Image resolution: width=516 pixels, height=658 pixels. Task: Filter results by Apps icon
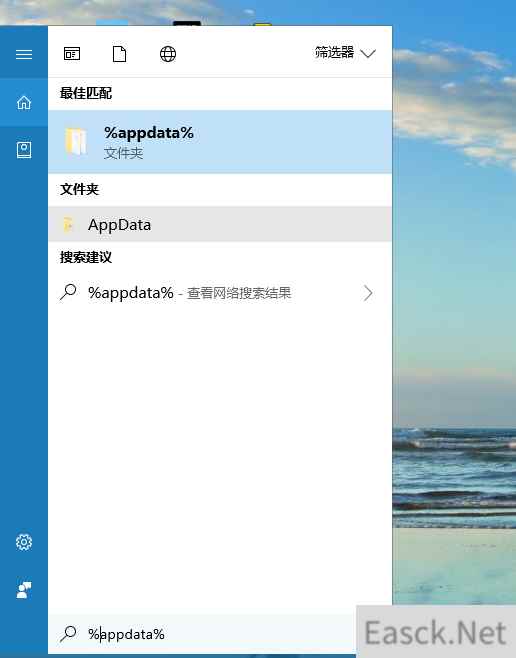coord(72,54)
